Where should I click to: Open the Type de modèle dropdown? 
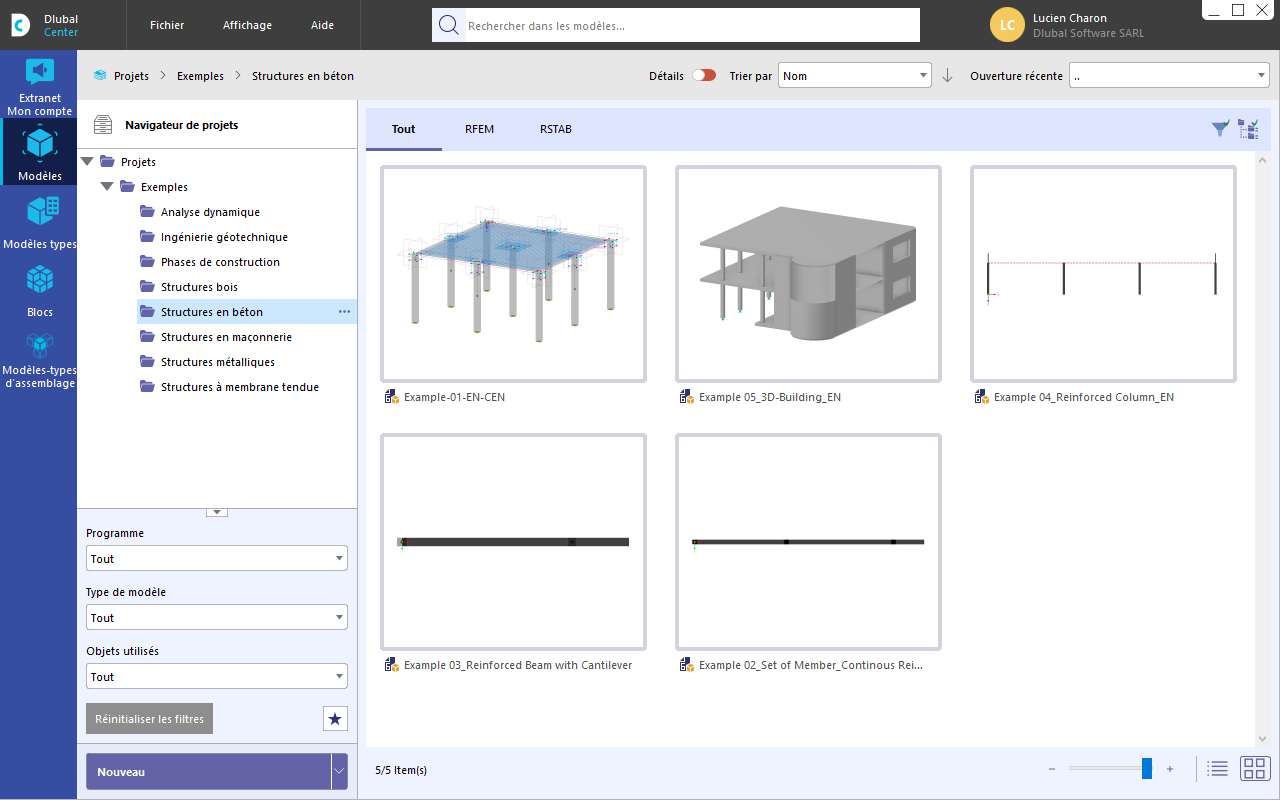pyautogui.click(x=217, y=617)
